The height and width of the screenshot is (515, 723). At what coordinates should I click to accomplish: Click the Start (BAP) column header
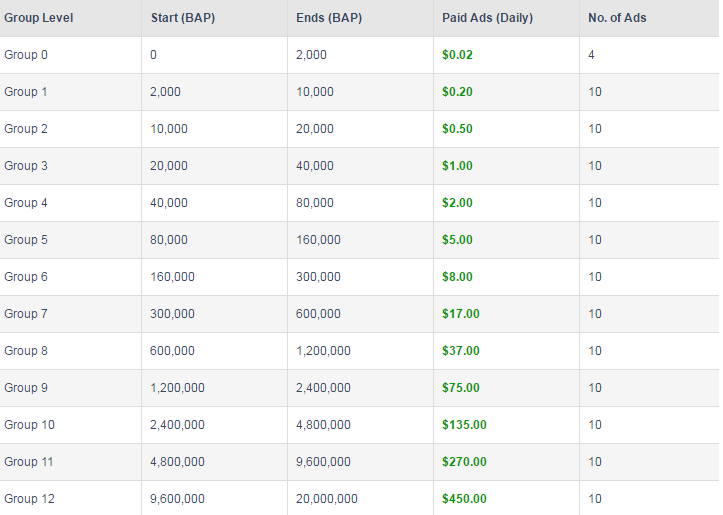183,18
